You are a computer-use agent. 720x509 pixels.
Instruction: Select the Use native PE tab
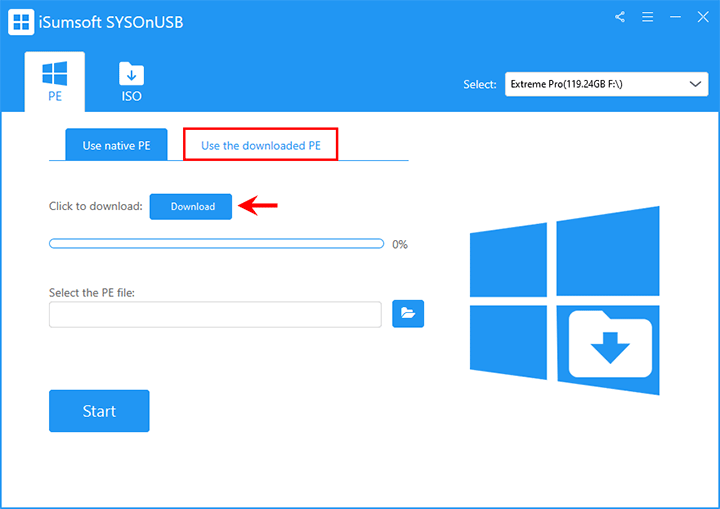[x=116, y=145]
